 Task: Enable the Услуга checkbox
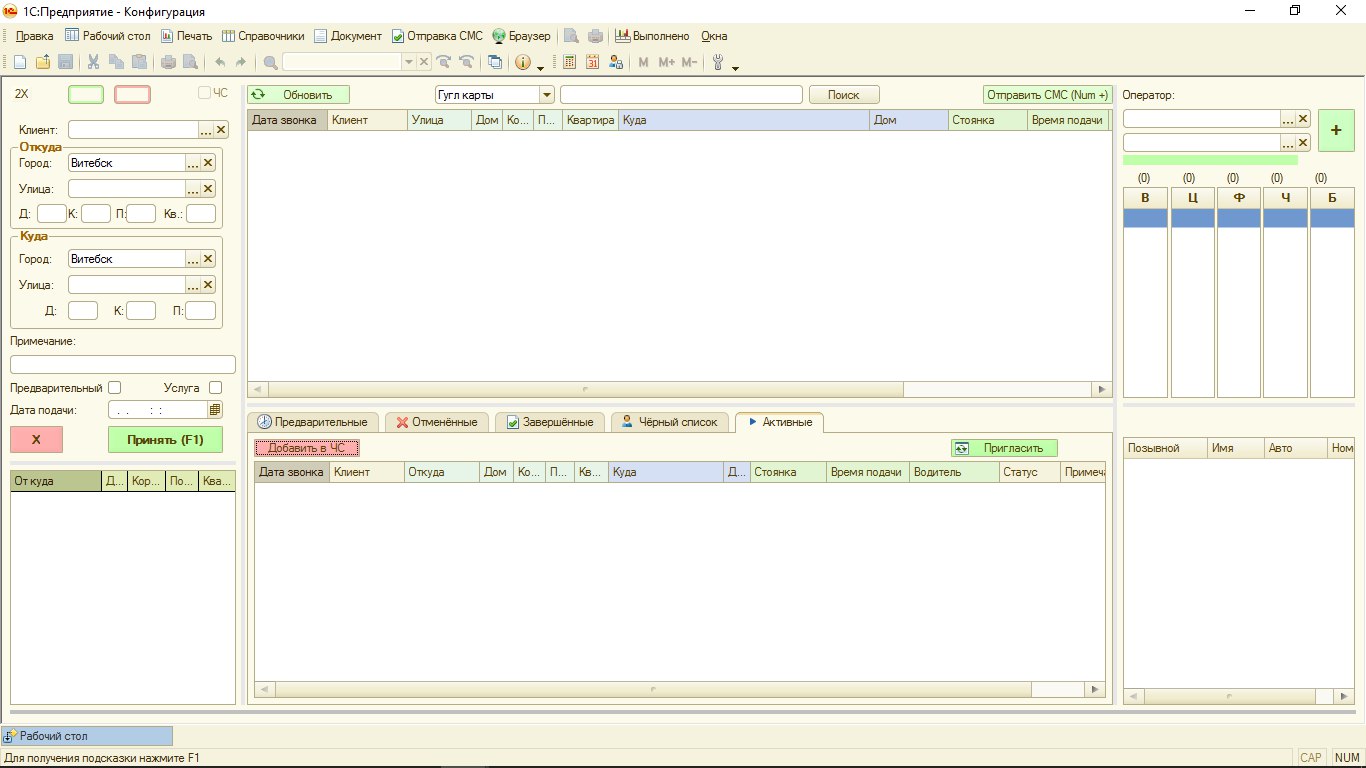[x=215, y=387]
